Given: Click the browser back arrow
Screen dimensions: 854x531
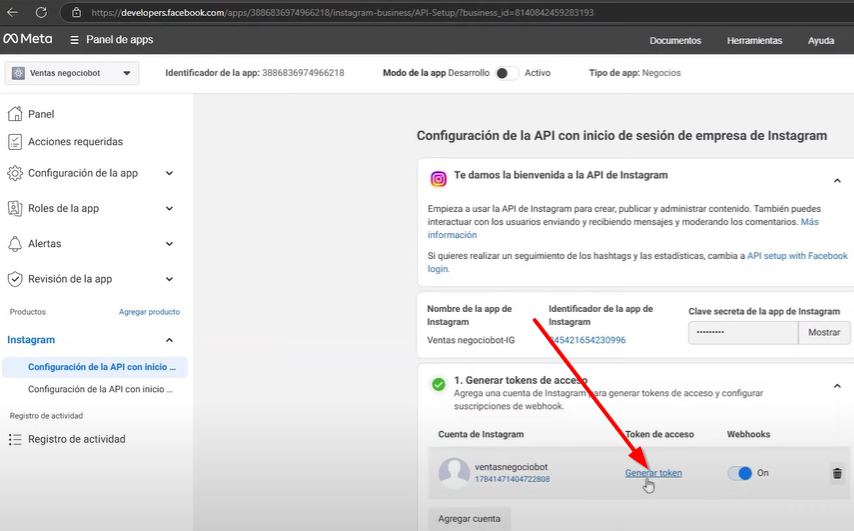Looking at the screenshot, I should [13, 12].
